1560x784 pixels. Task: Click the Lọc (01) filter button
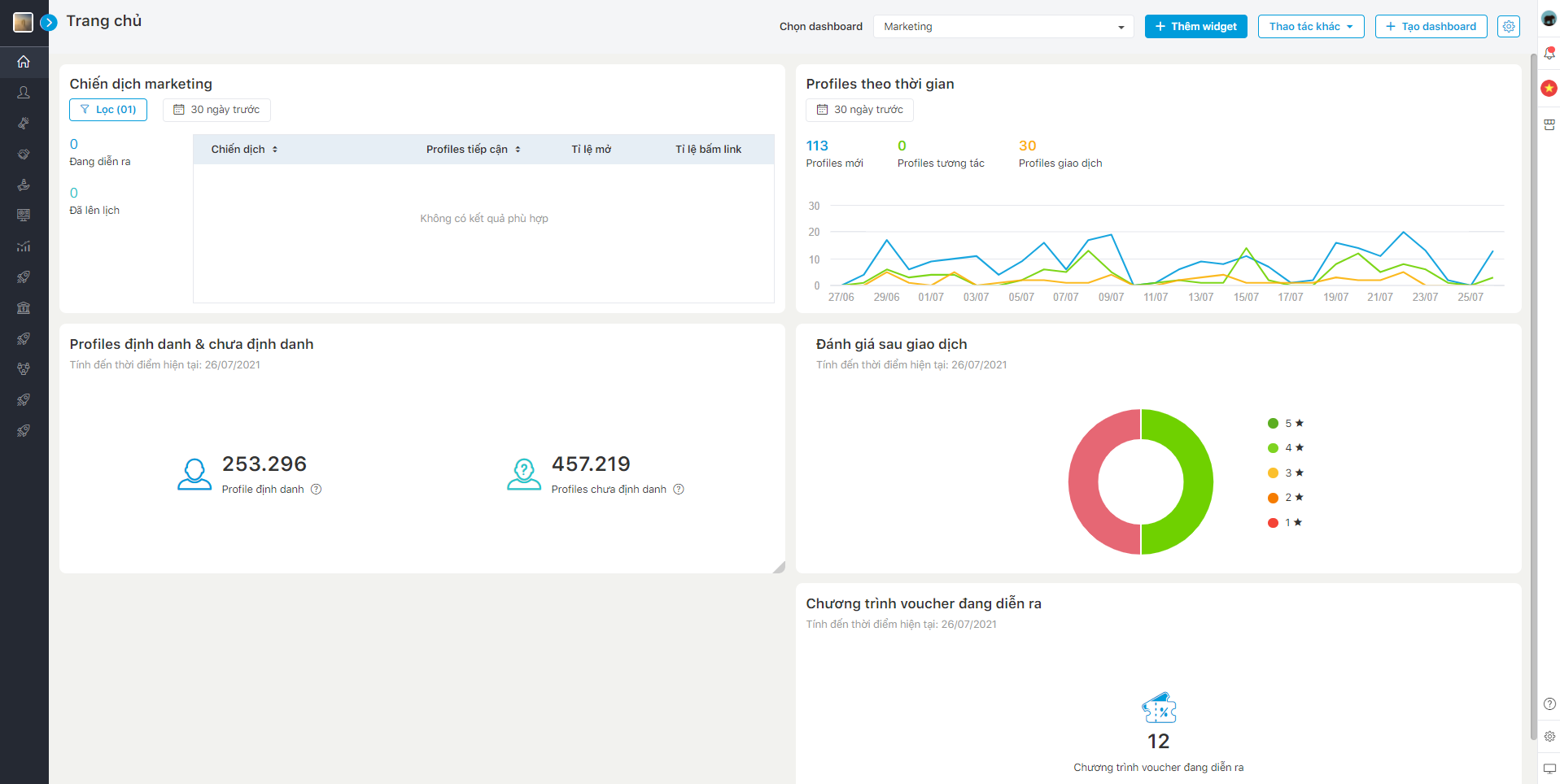tap(108, 110)
